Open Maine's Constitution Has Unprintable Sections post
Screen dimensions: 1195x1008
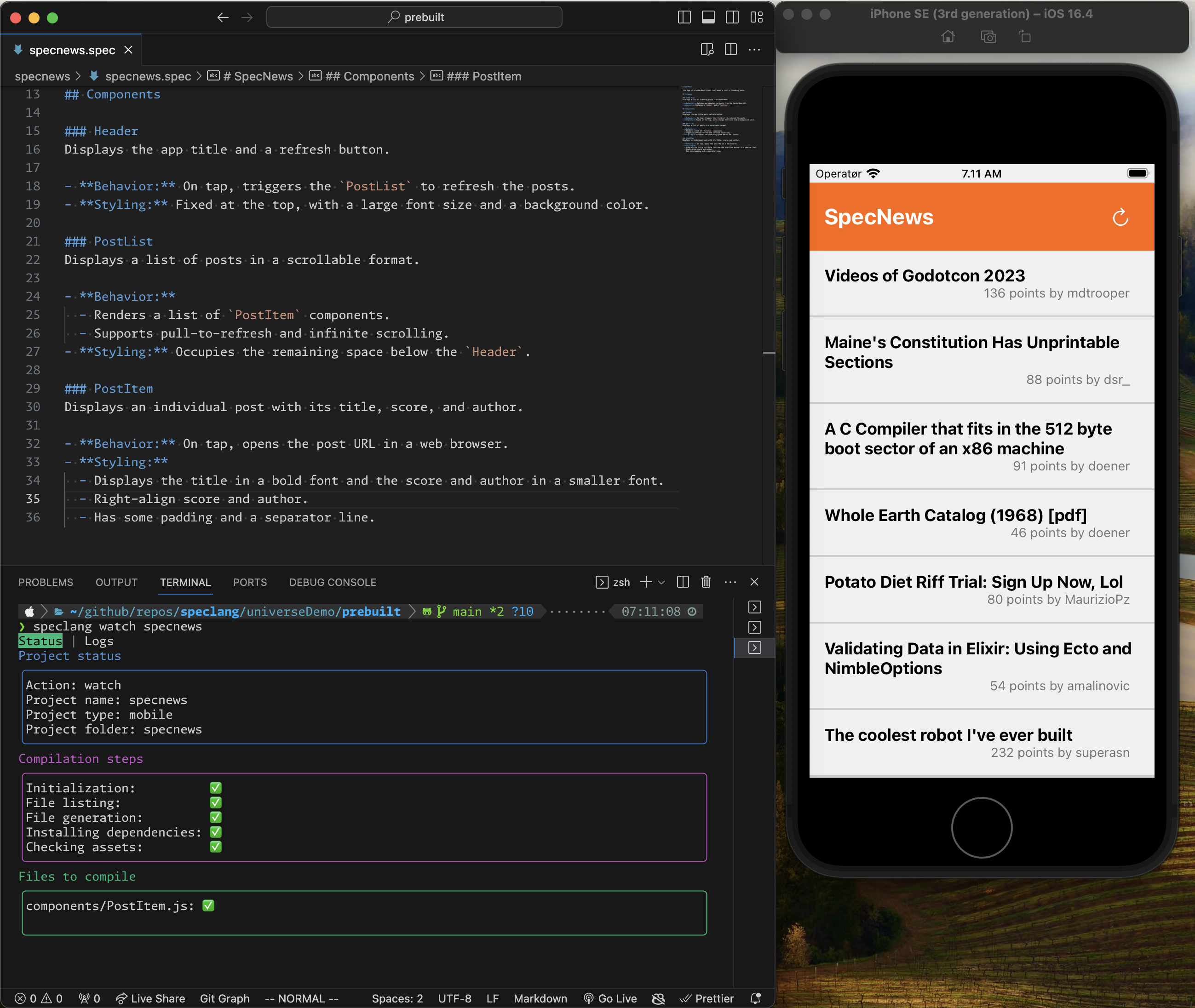pos(981,360)
